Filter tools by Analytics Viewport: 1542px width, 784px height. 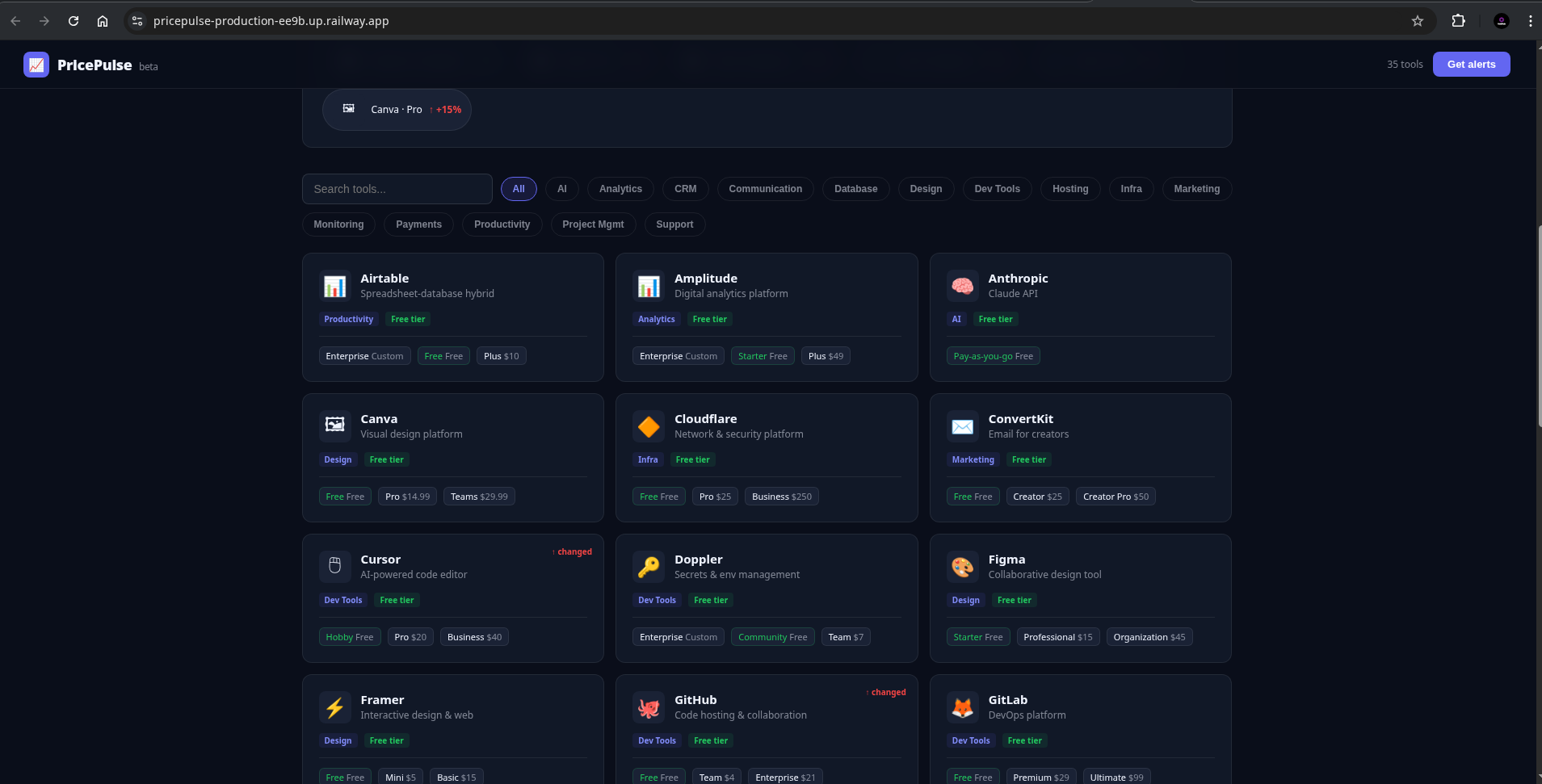click(620, 189)
